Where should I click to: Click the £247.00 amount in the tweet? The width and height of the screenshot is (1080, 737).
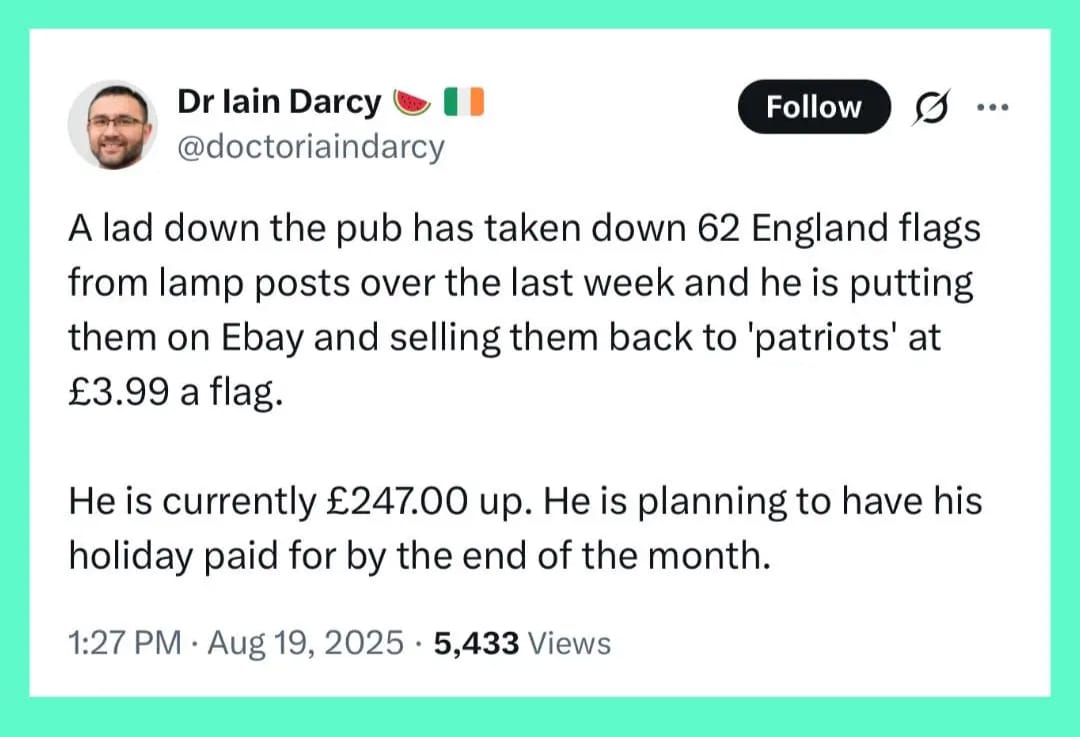coord(396,500)
